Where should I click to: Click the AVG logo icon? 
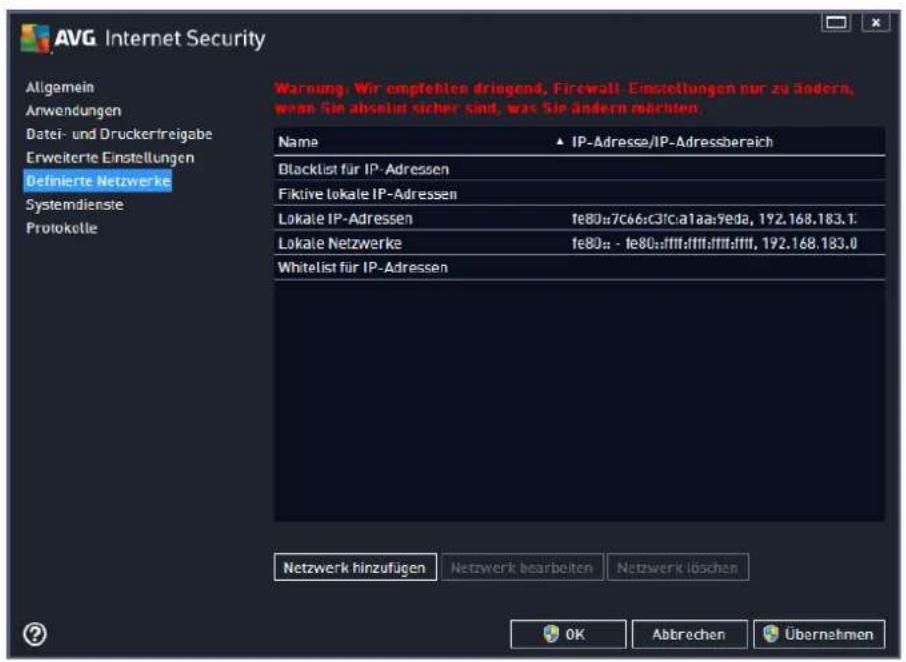coord(35,39)
